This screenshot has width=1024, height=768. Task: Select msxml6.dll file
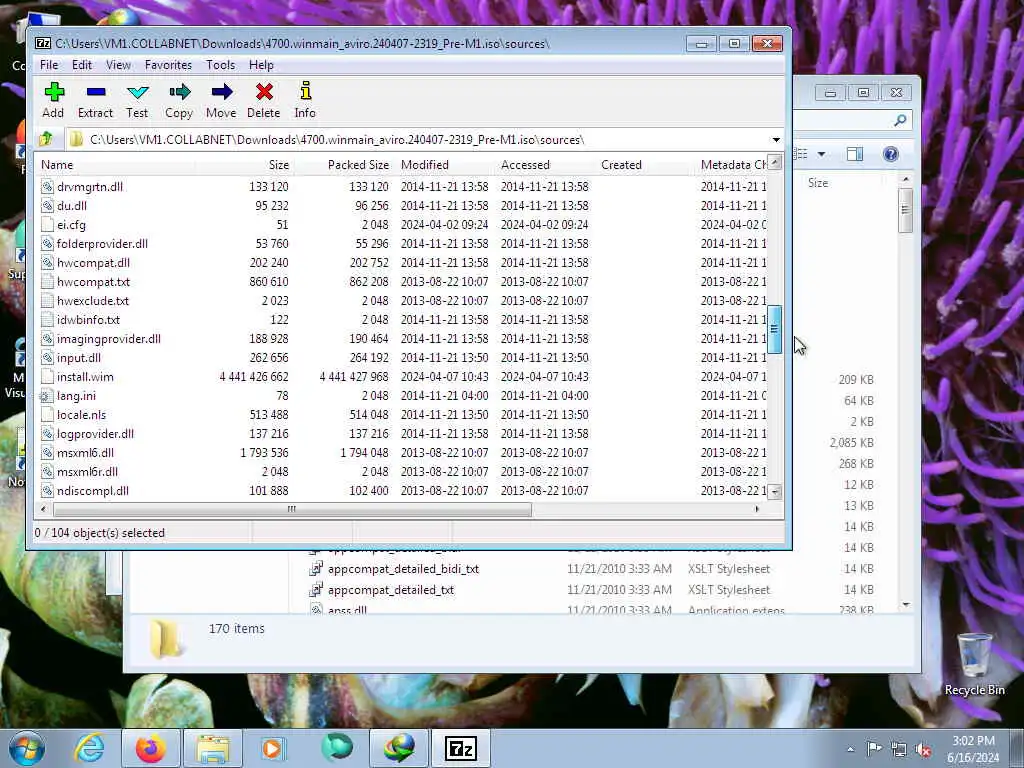85,453
